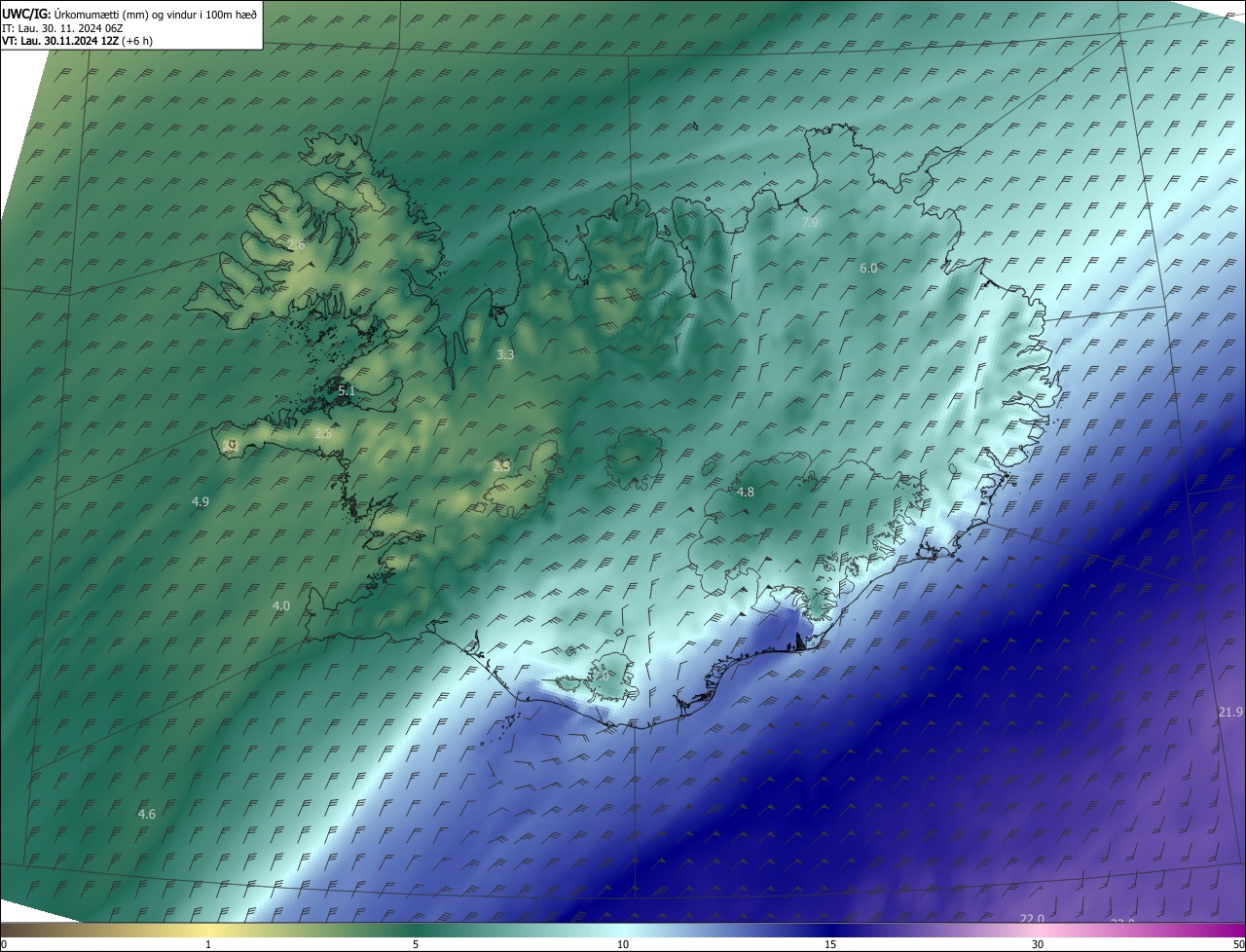This screenshot has width=1246, height=952.
Task: Click the 5.1 precipitation value
Action: point(347,391)
